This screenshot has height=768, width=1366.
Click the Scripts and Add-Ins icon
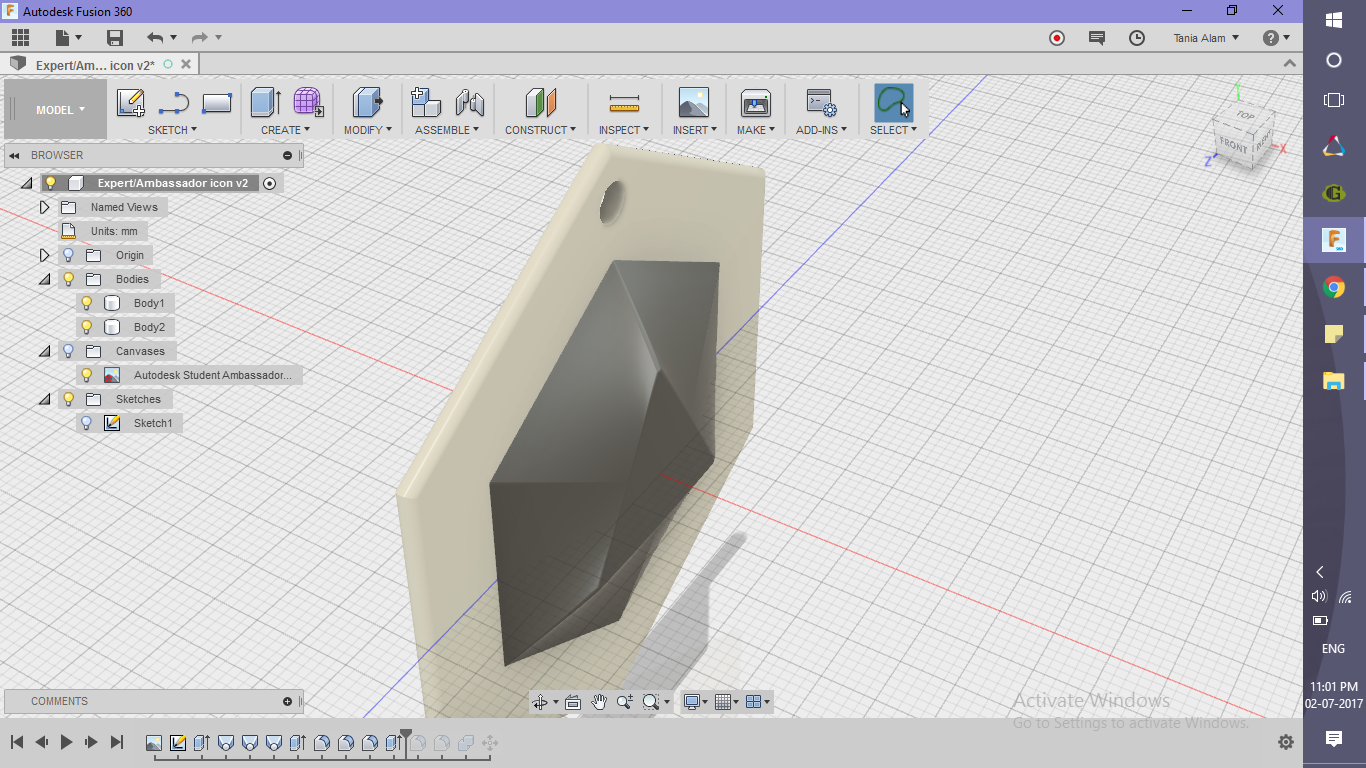tap(821, 103)
